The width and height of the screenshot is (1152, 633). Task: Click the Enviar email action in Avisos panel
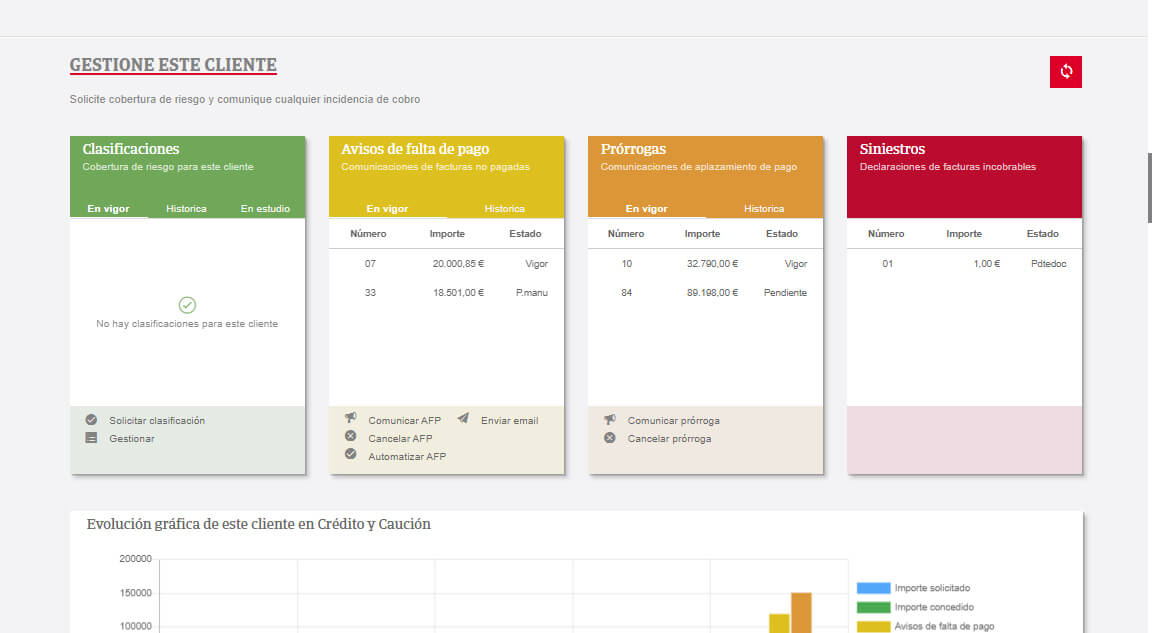coord(510,420)
